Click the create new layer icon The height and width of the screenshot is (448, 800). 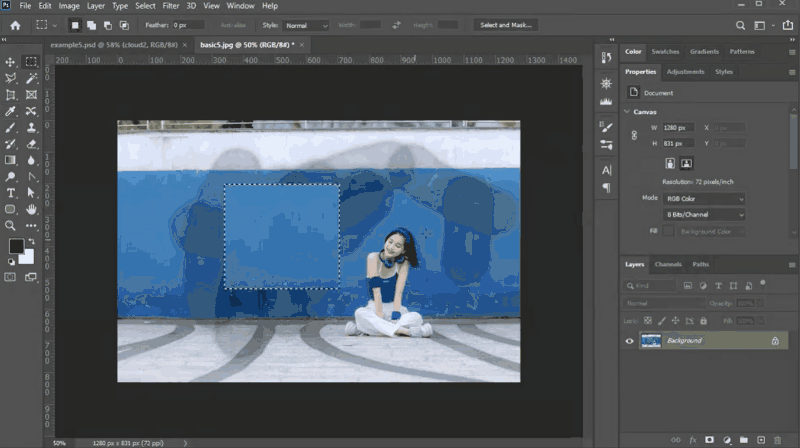click(760, 439)
